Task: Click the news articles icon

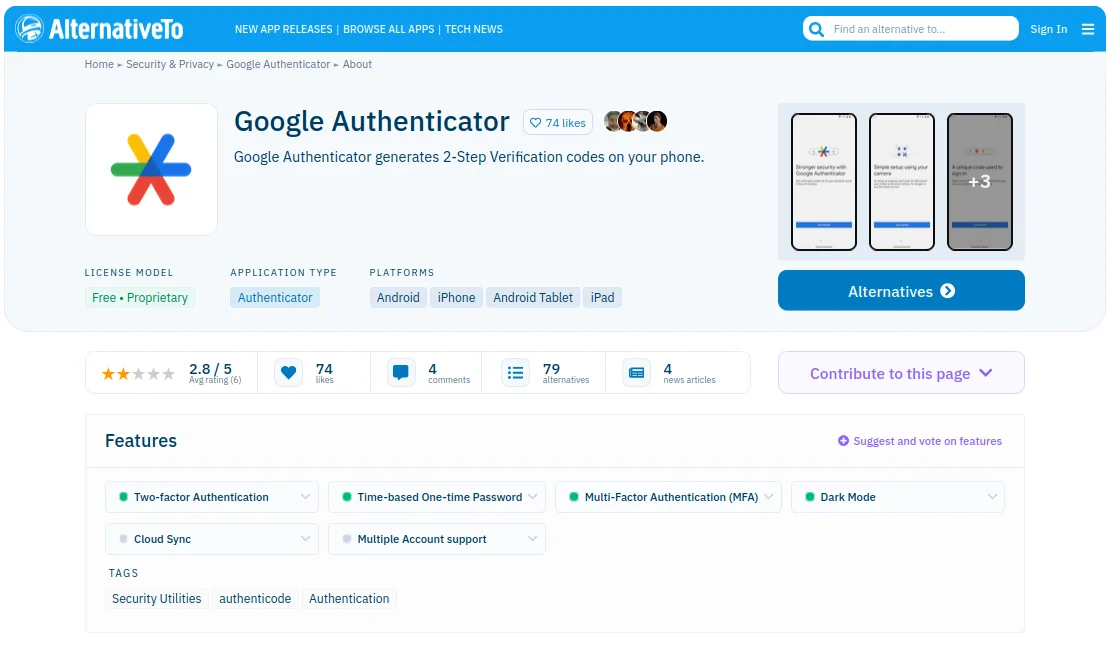Action: point(637,373)
